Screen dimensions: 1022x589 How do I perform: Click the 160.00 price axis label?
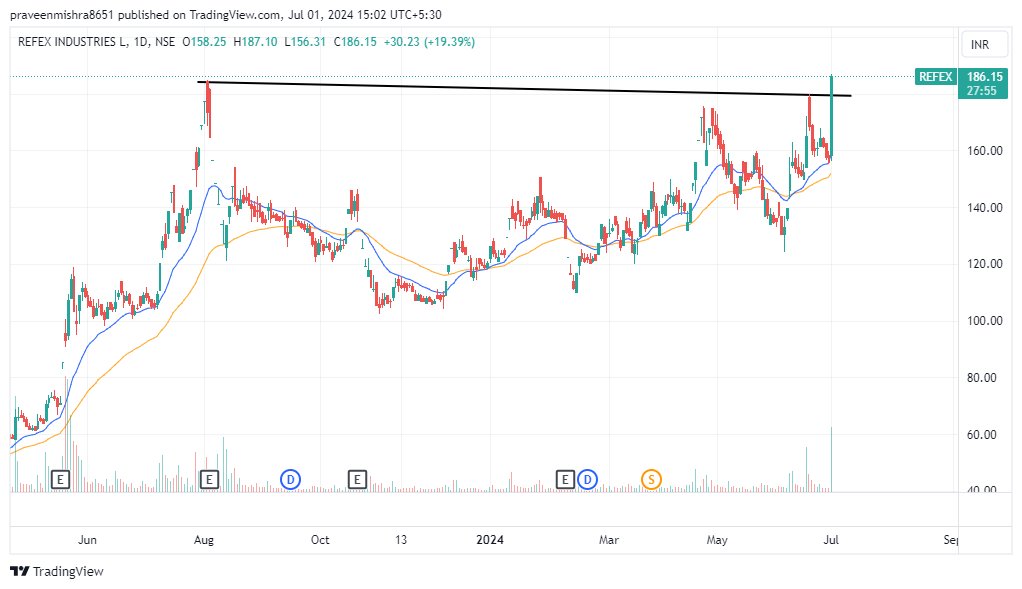984,151
